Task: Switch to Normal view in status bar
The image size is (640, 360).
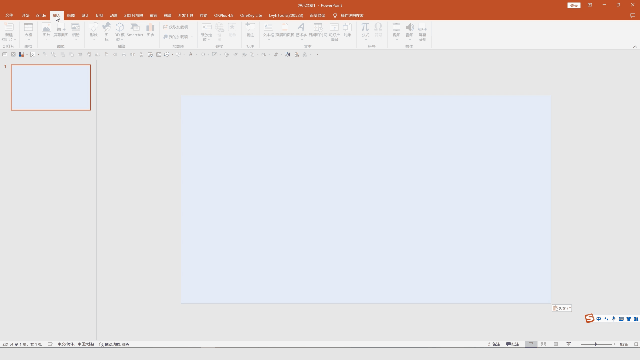Action: pyautogui.click(x=531, y=344)
